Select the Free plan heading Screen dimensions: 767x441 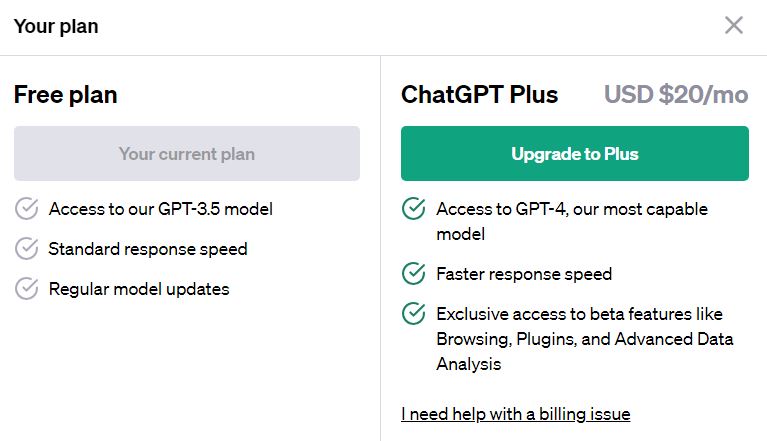(x=65, y=95)
